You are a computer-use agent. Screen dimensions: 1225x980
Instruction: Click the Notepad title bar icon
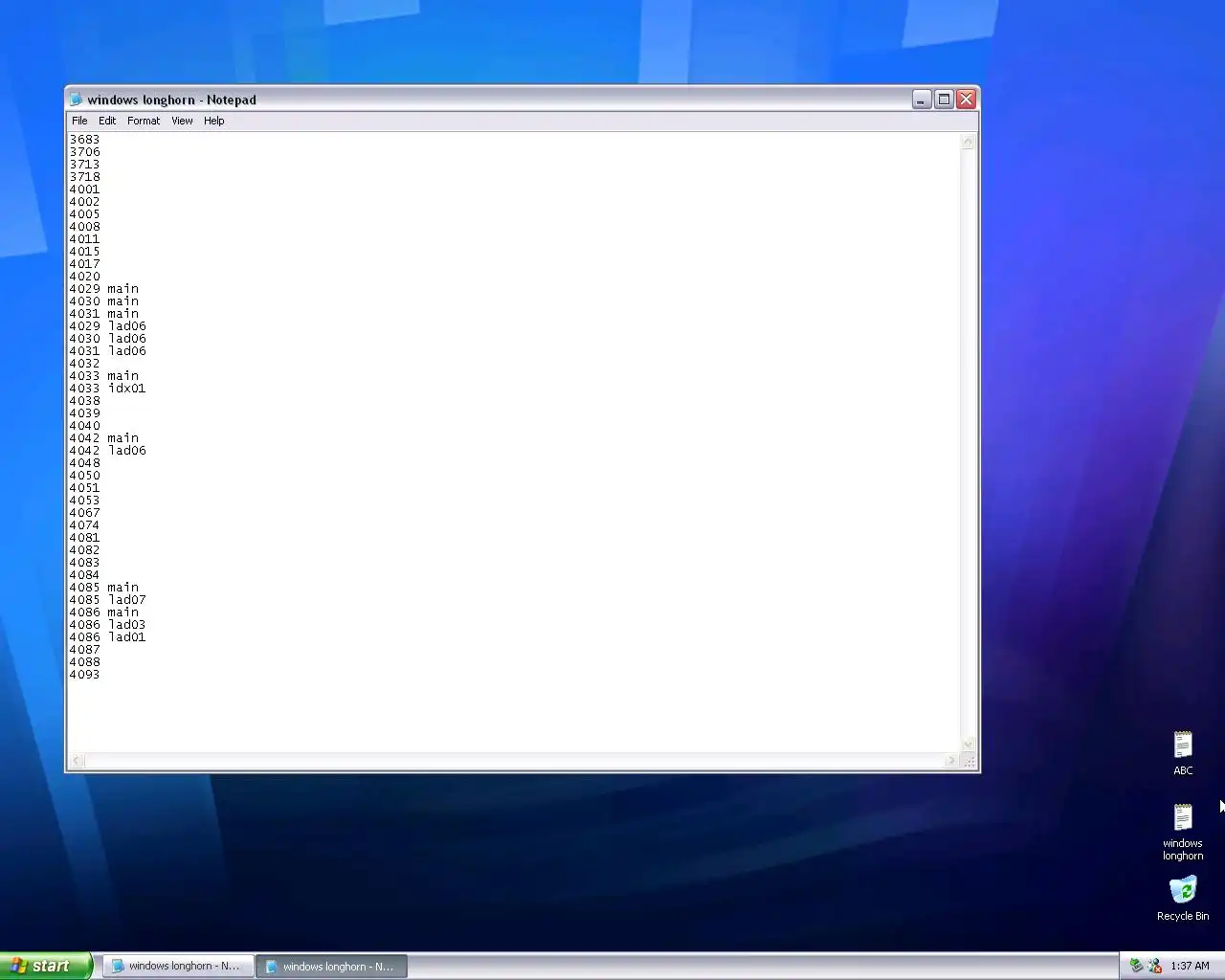[77, 100]
